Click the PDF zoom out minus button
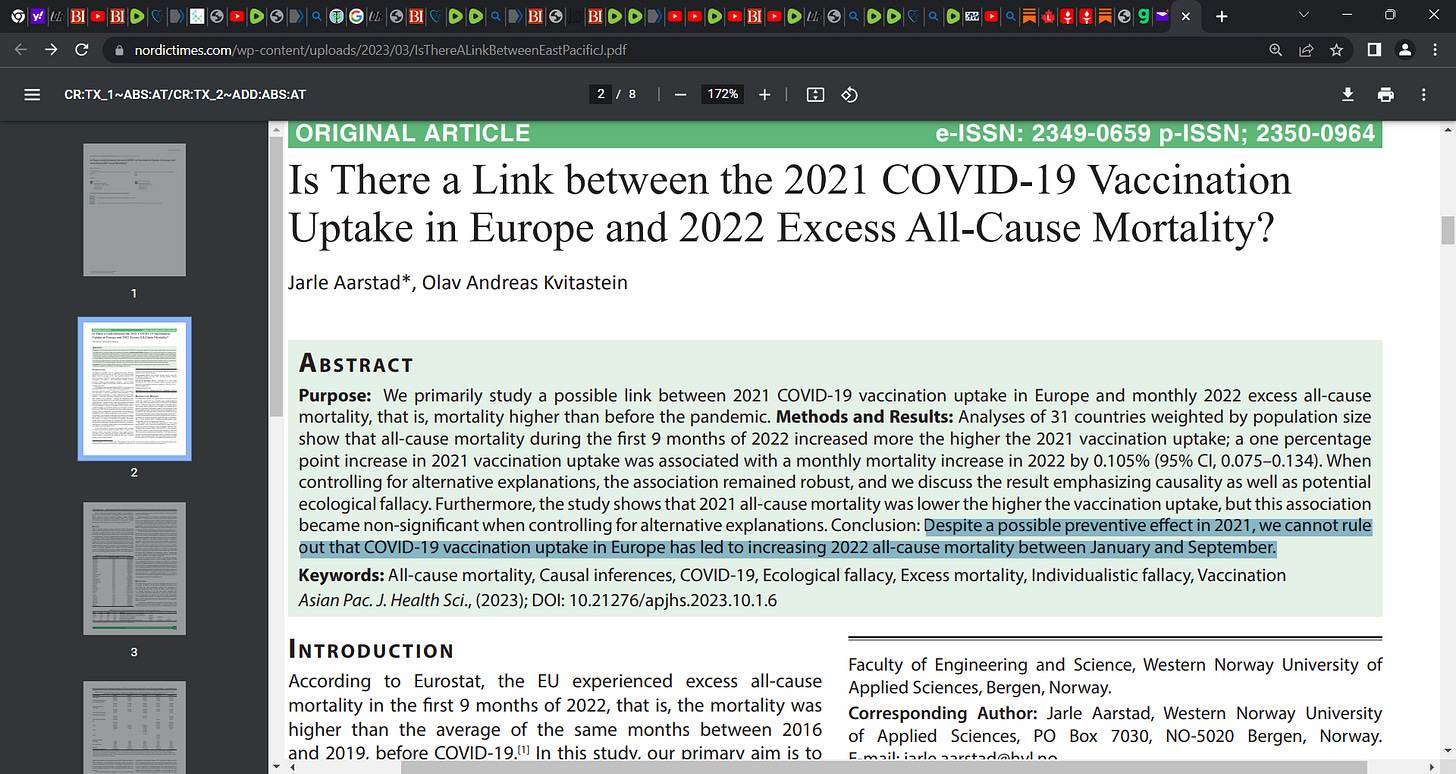The width and height of the screenshot is (1456, 774). coord(680,94)
